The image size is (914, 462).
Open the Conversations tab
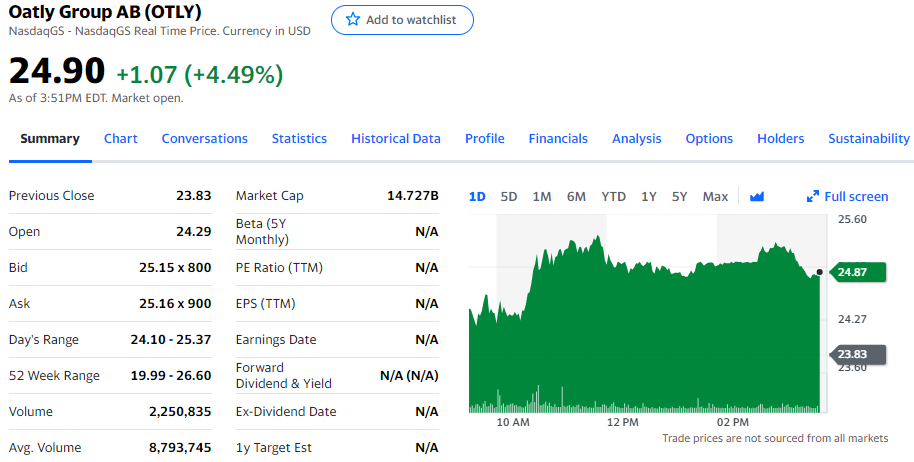(x=205, y=139)
